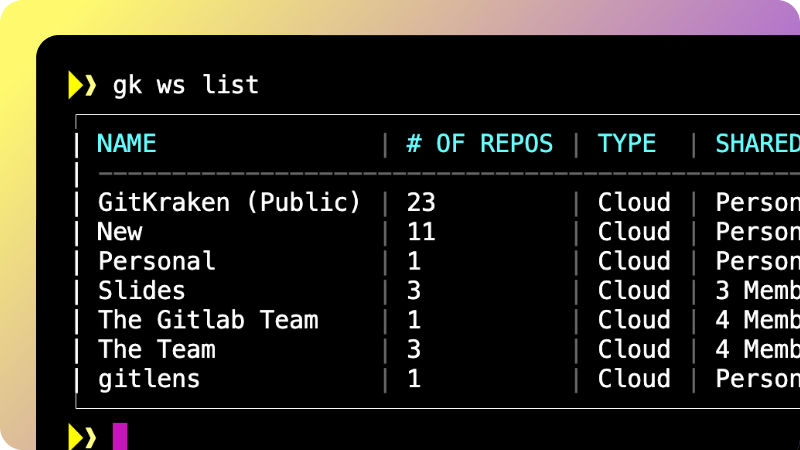The image size is (800, 450).
Task: Click the yellow prompt arrow beside the magenta cursor
Action: tap(82, 437)
